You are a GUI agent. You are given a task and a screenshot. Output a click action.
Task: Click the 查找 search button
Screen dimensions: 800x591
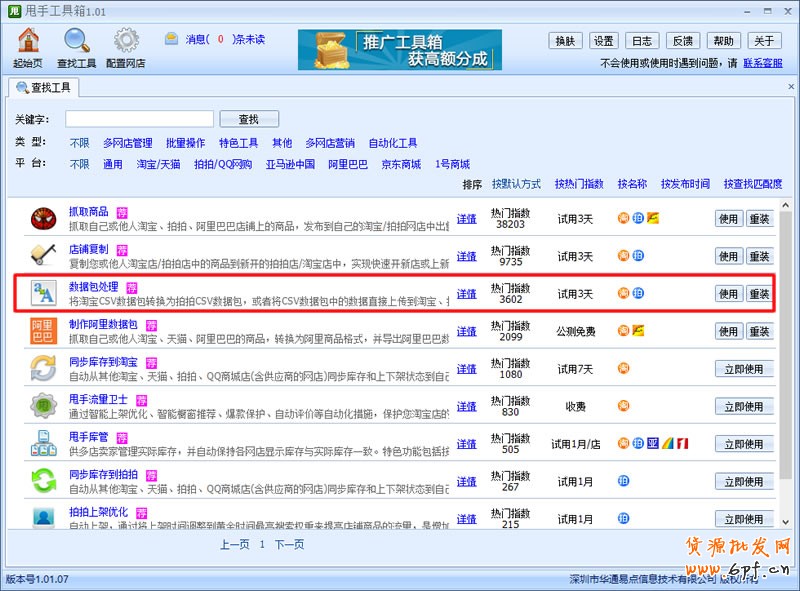(249, 117)
